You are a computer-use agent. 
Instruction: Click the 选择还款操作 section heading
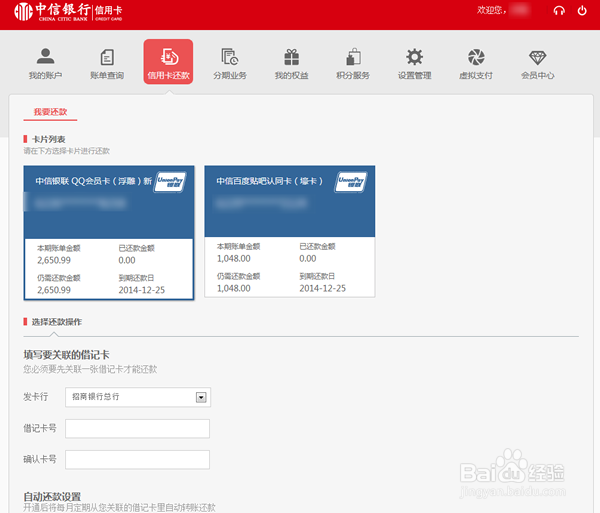click(x=57, y=322)
